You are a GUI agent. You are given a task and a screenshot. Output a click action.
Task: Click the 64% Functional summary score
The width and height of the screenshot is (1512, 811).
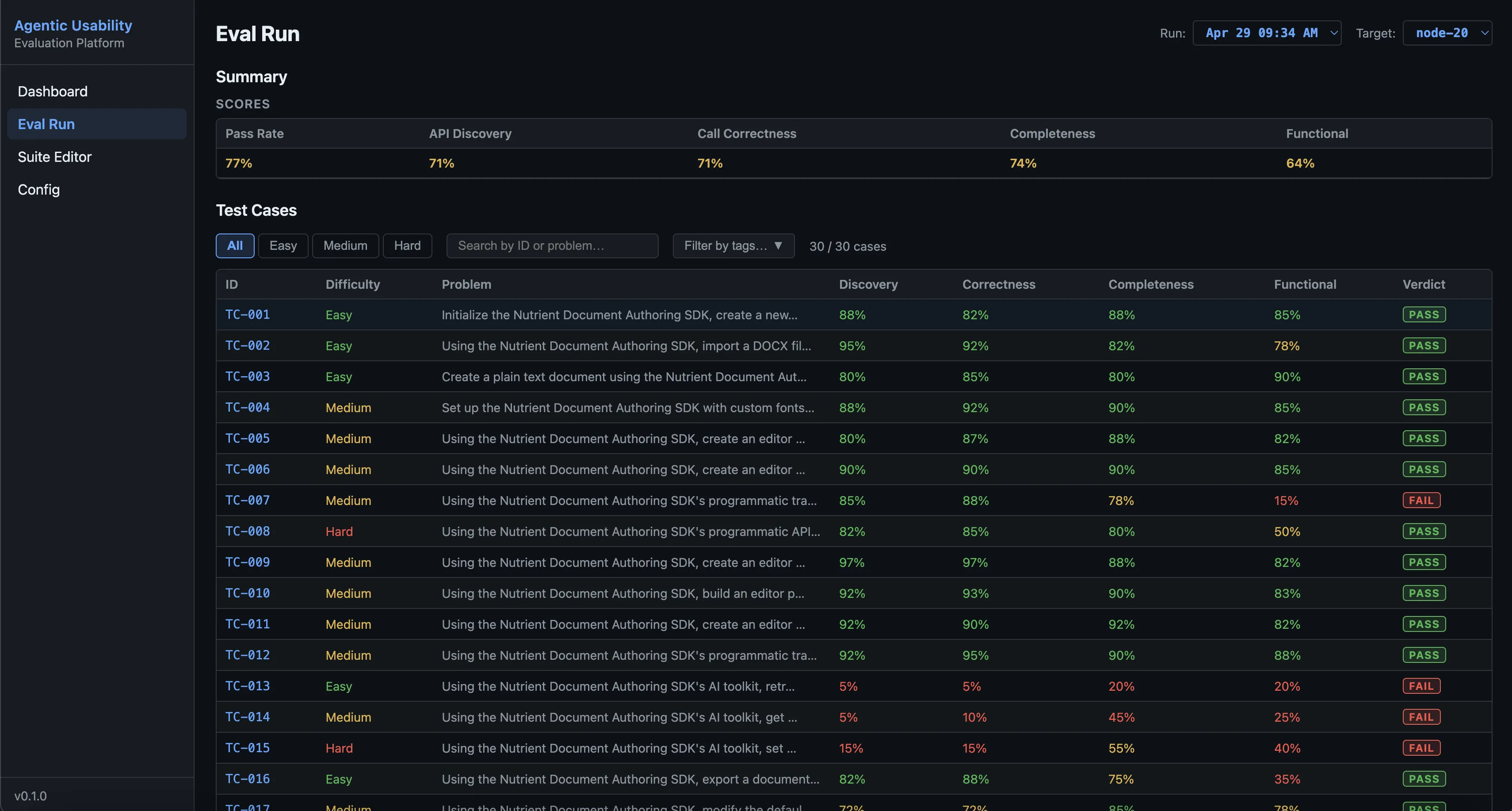pyautogui.click(x=1300, y=163)
